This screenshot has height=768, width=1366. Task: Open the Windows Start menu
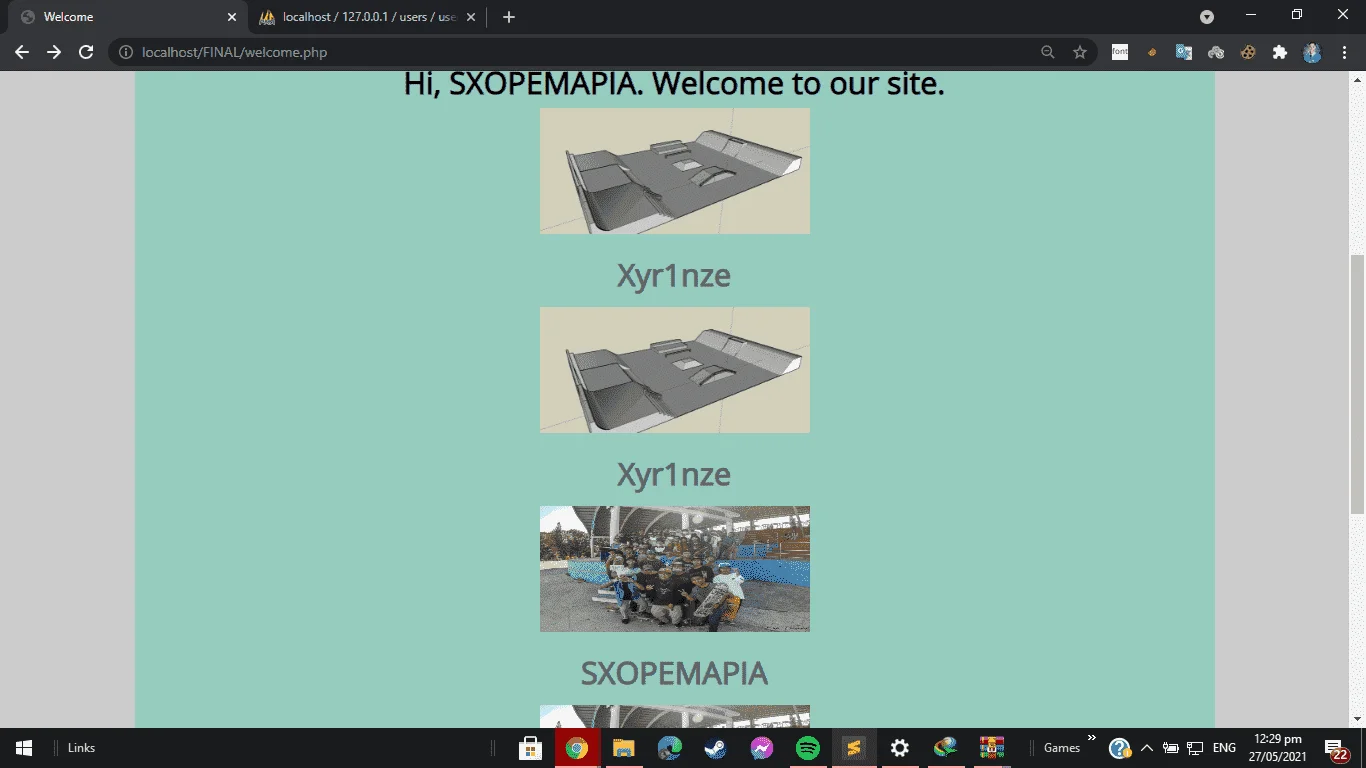tap(24, 748)
